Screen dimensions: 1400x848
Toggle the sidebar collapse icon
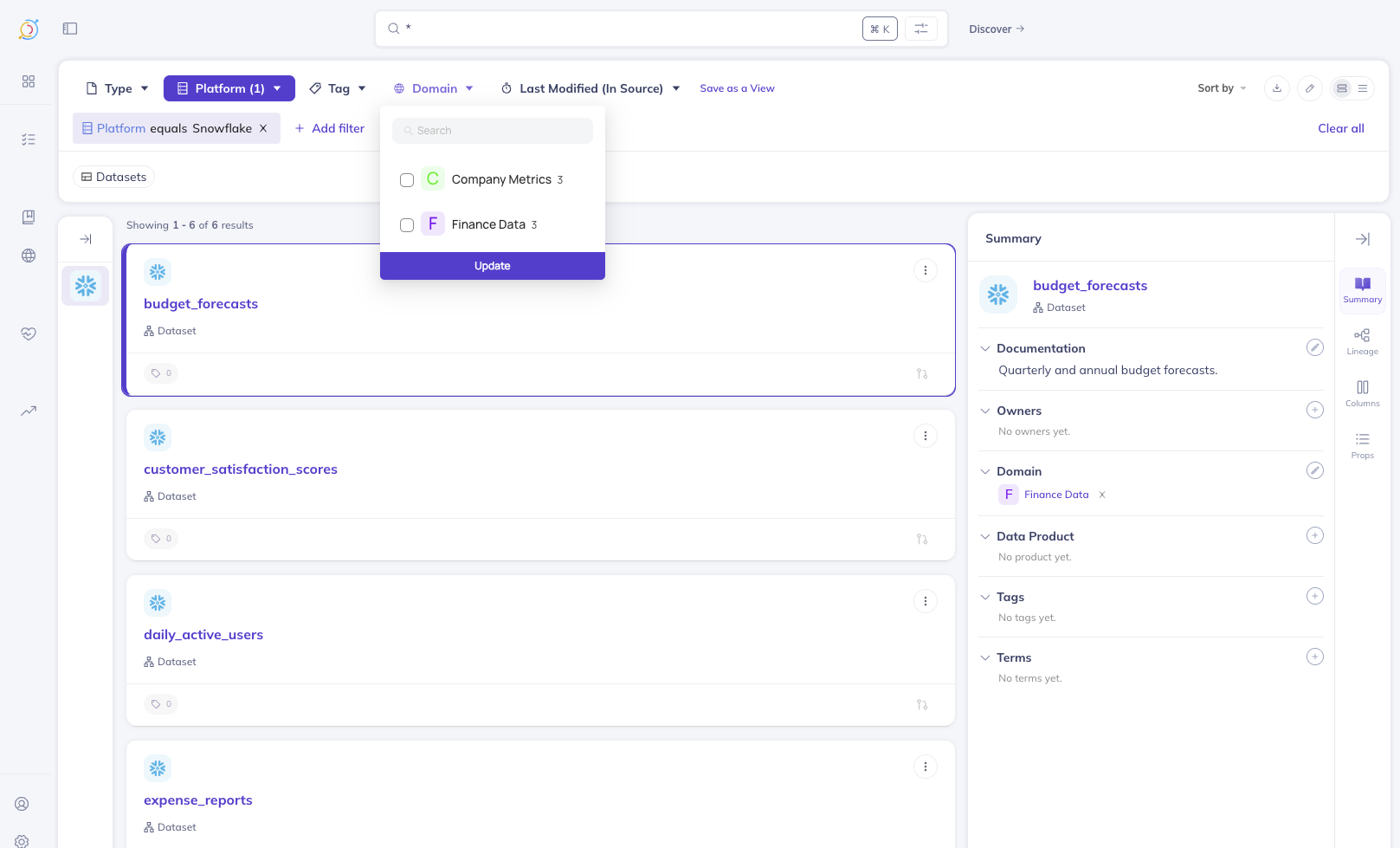click(70, 29)
